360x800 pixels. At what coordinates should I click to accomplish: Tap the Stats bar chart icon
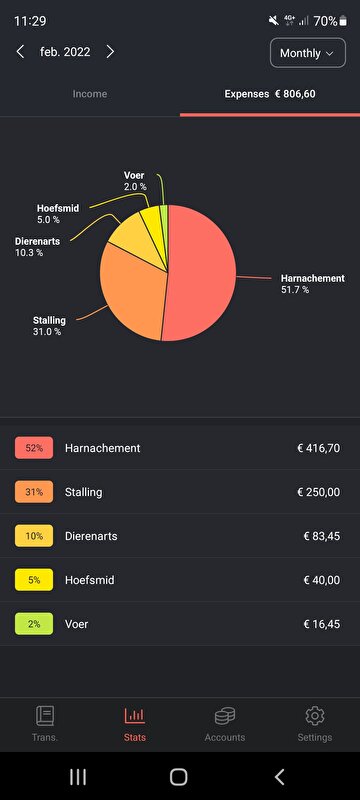point(135,716)
